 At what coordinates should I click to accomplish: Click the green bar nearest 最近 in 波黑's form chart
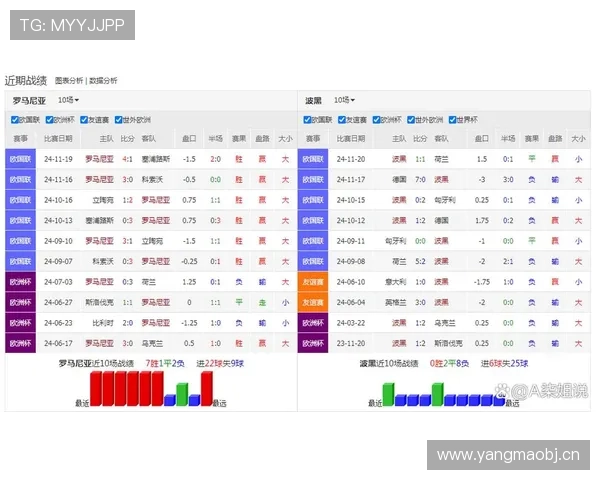388,394
